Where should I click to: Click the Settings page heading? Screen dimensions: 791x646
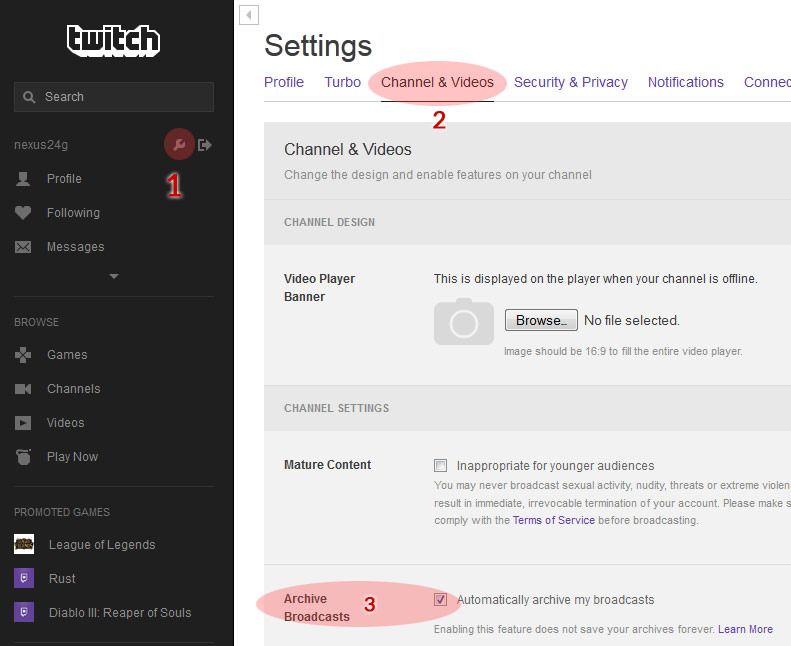(x=318, y=46)
